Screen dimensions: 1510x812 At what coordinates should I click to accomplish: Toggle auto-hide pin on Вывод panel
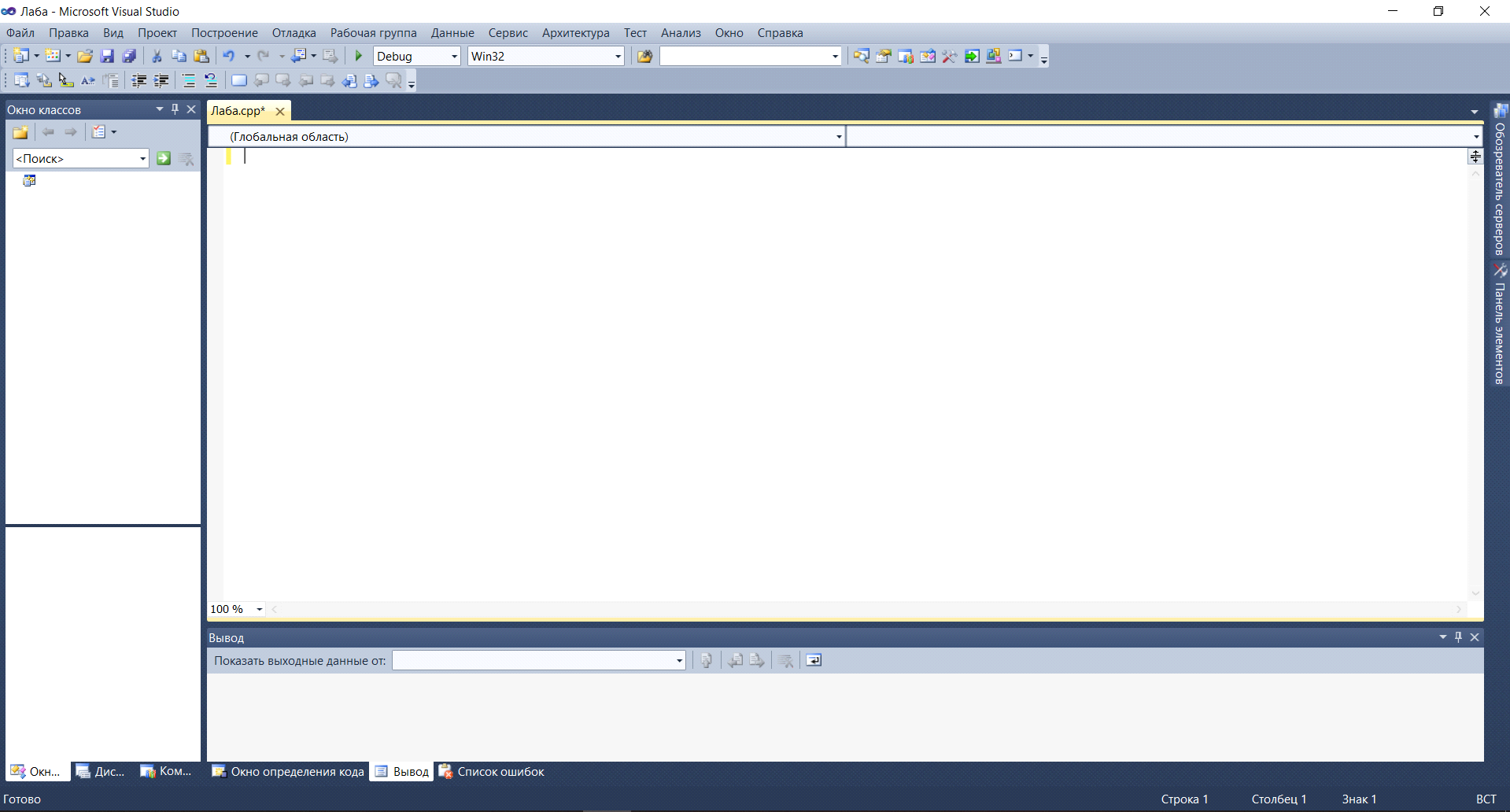coord(1458,637)
